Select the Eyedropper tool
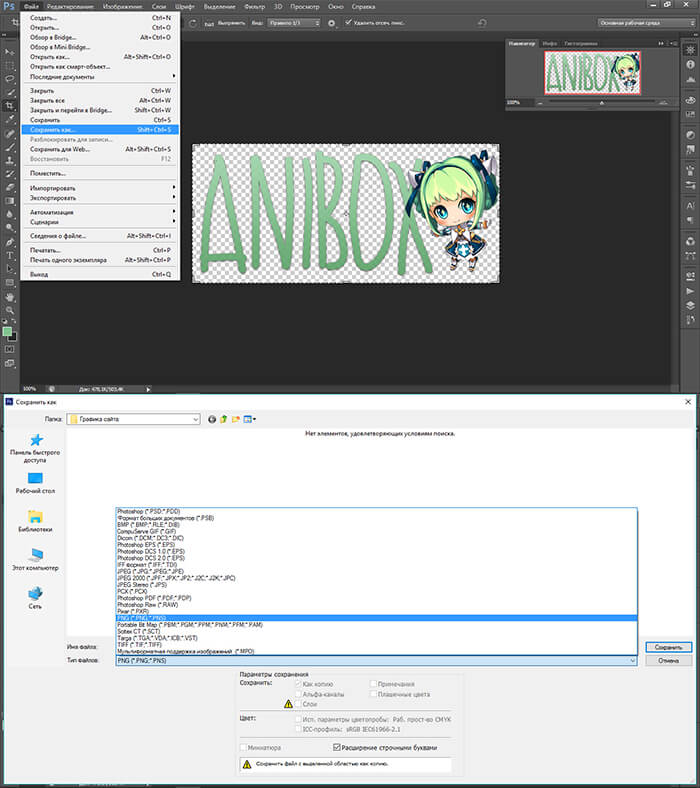Viewport: 700px width, 788px height. click(10, 119)
